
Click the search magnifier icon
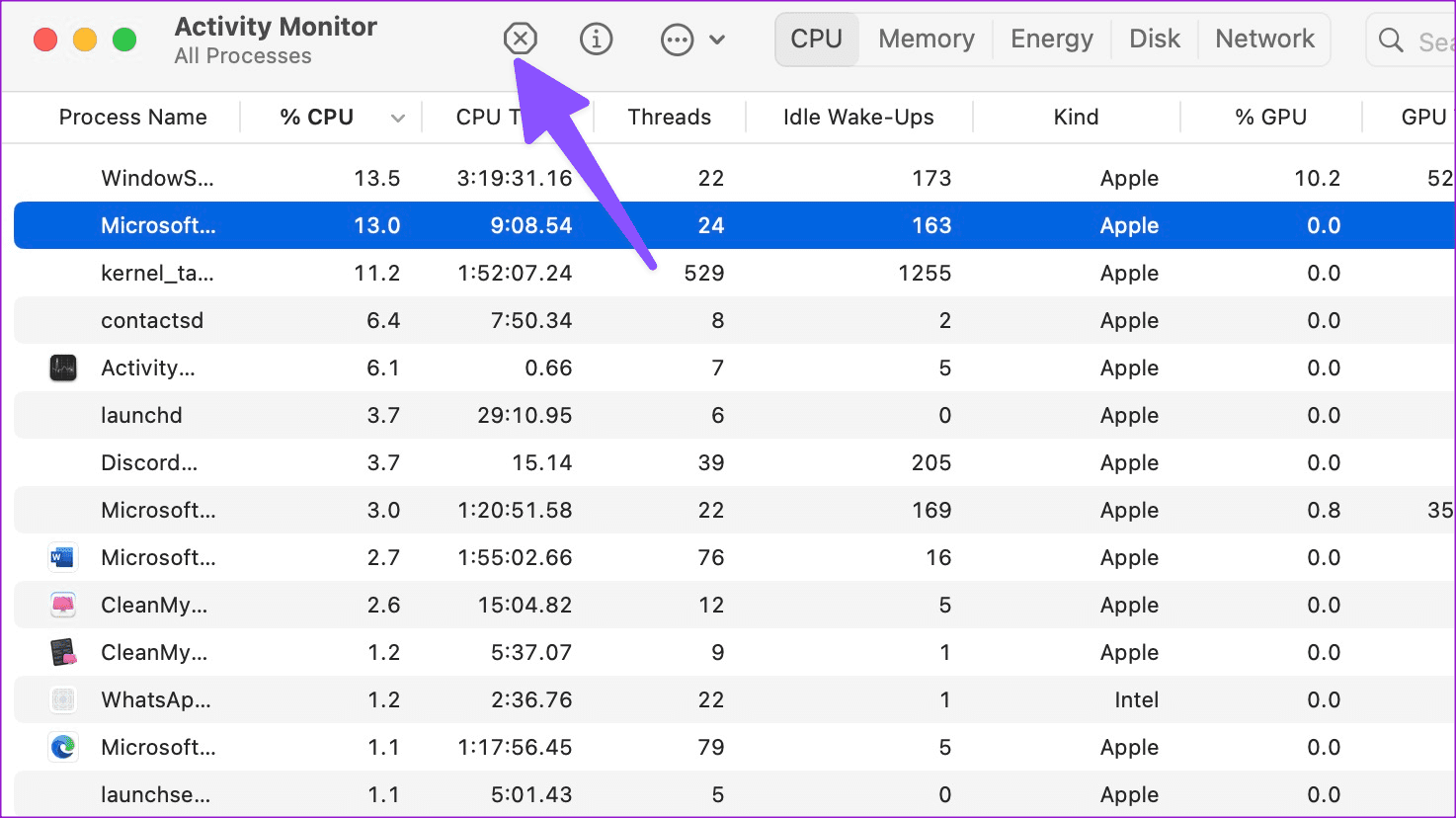pyautogui.click(x=1390, y=41)
